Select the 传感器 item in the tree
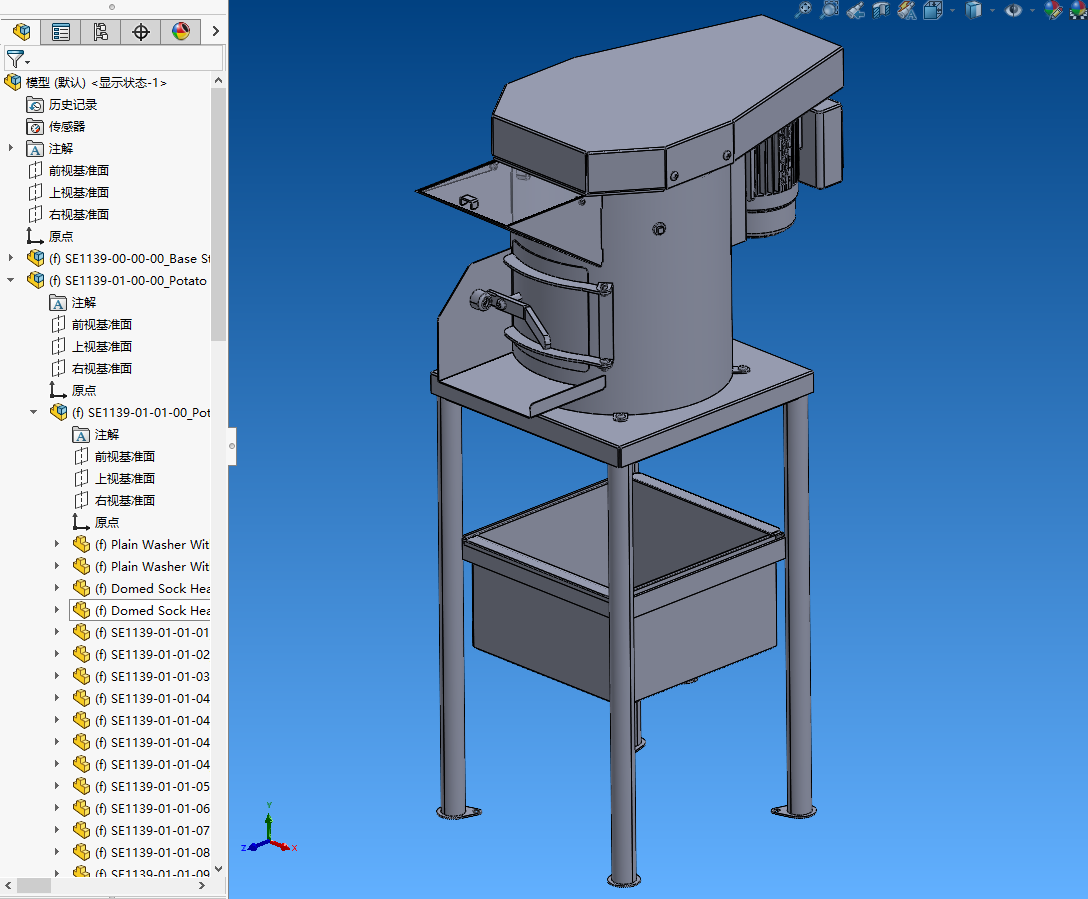Viewport: 1088px width, 899px height. [x=66, y=126]
